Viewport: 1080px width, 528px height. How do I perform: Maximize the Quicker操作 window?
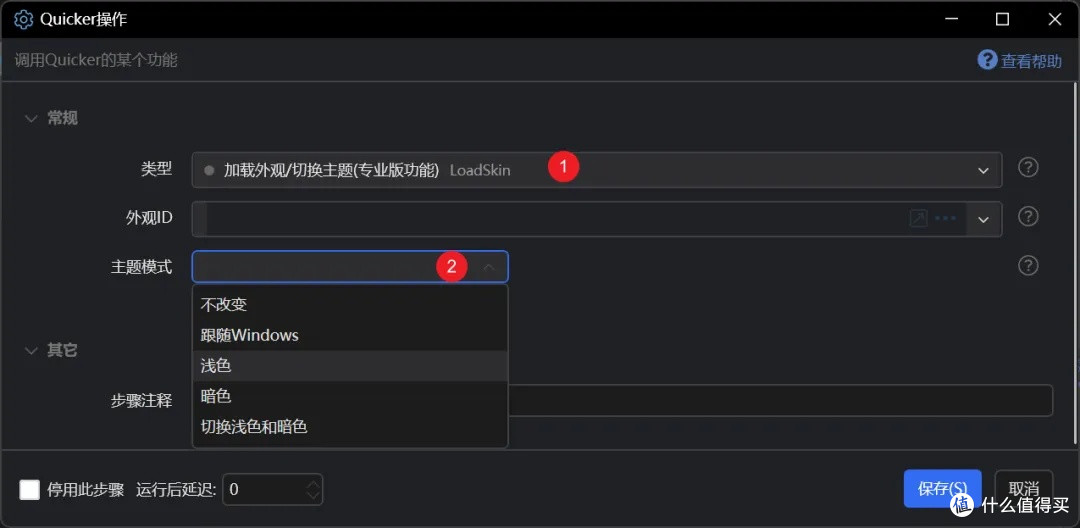pyautogui.click(x=1002, y=19)
